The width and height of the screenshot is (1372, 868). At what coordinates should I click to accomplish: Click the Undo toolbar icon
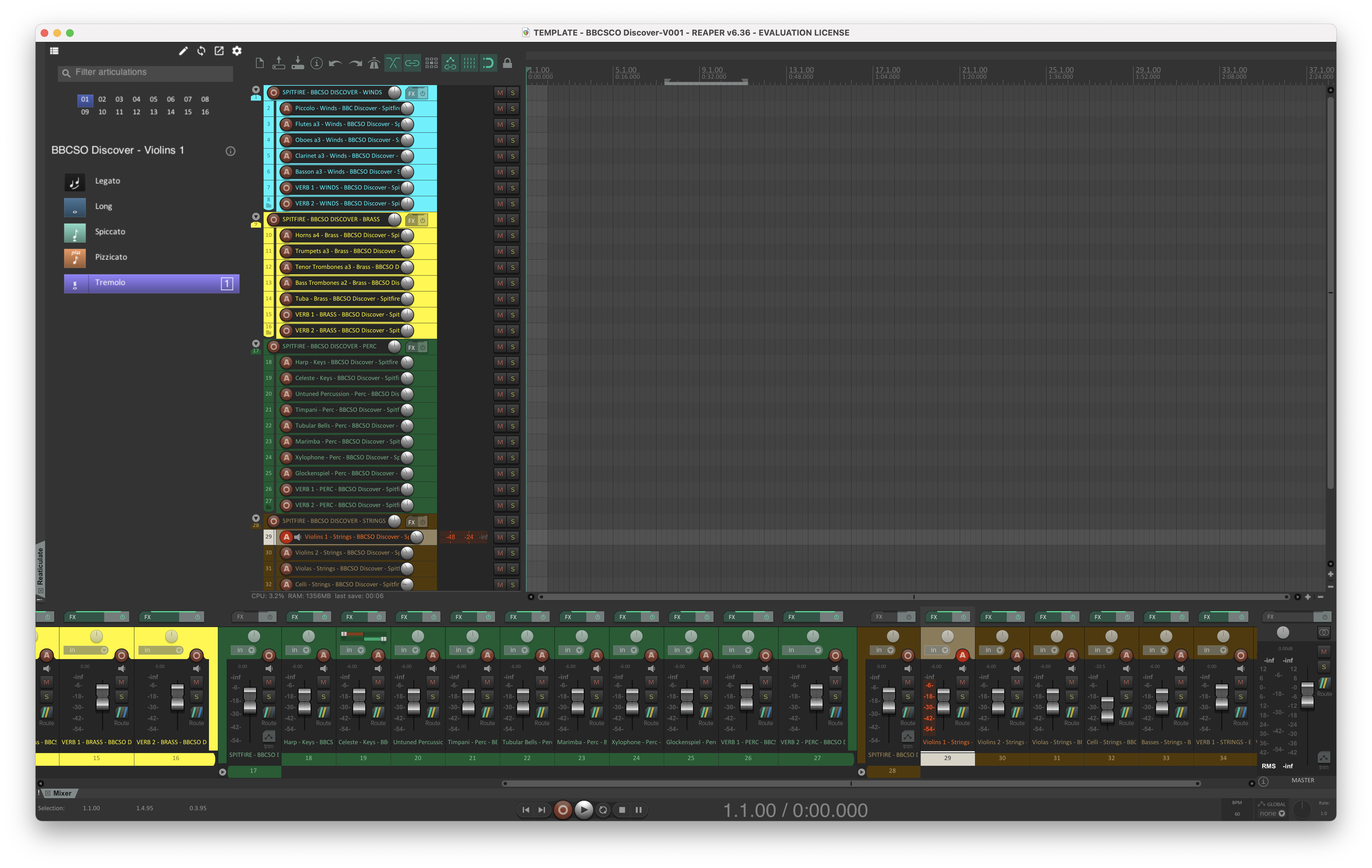336,63
